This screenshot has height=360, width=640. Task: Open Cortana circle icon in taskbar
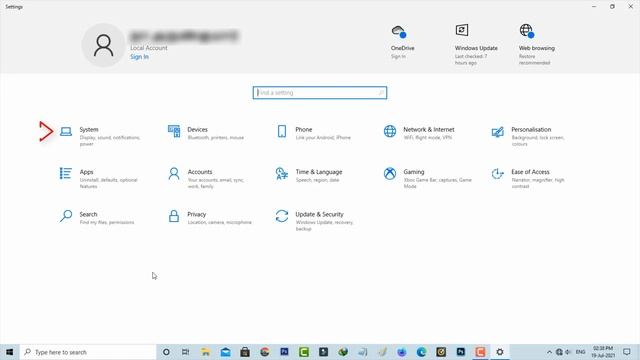pos(166,352)
